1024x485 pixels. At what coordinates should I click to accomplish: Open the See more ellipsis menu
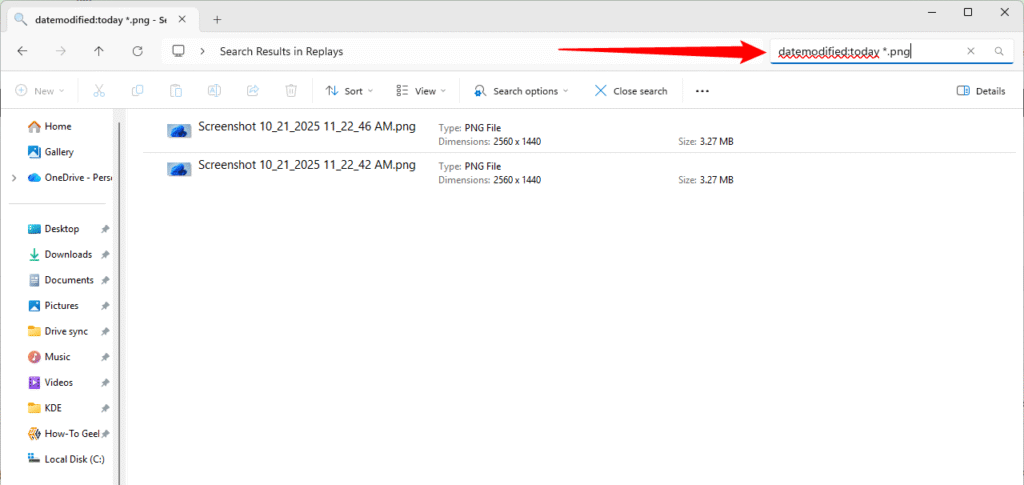point(702,91)
